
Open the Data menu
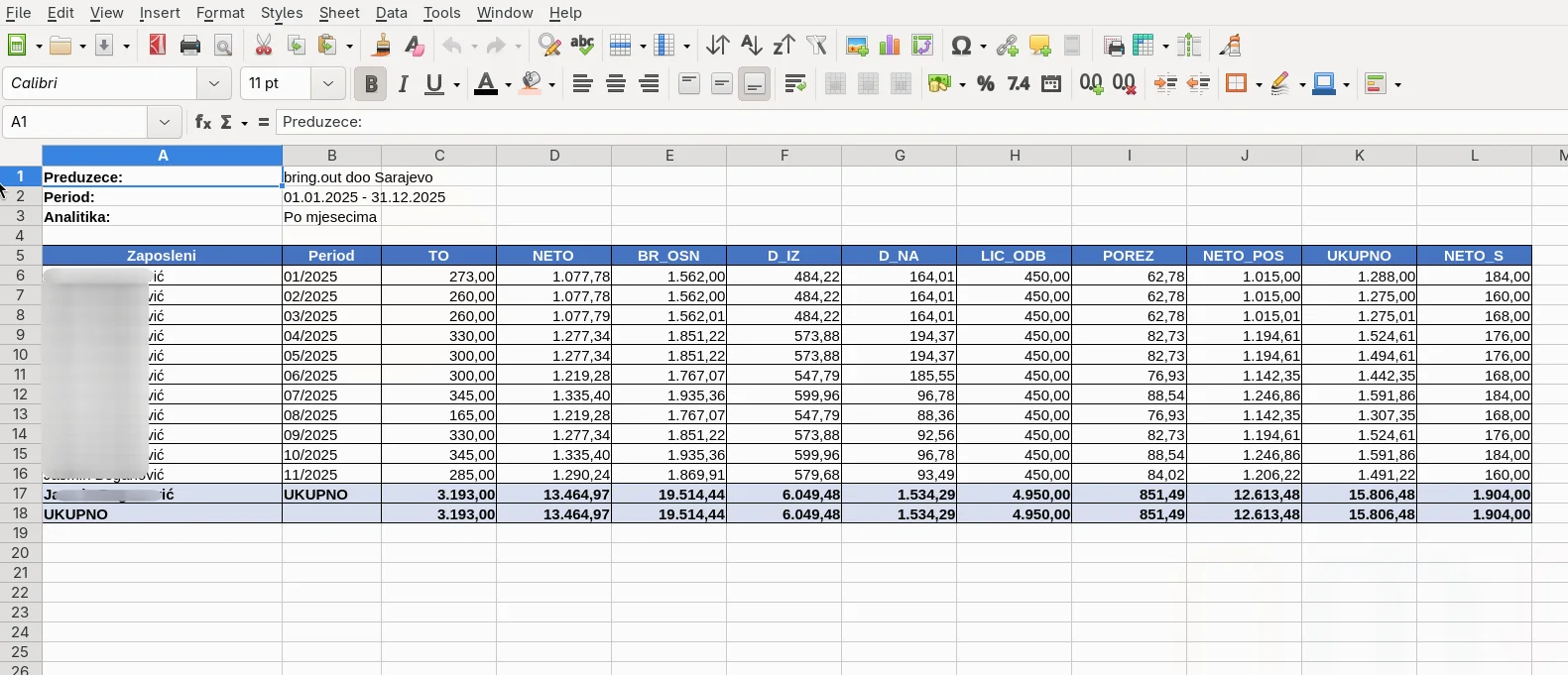392,13
